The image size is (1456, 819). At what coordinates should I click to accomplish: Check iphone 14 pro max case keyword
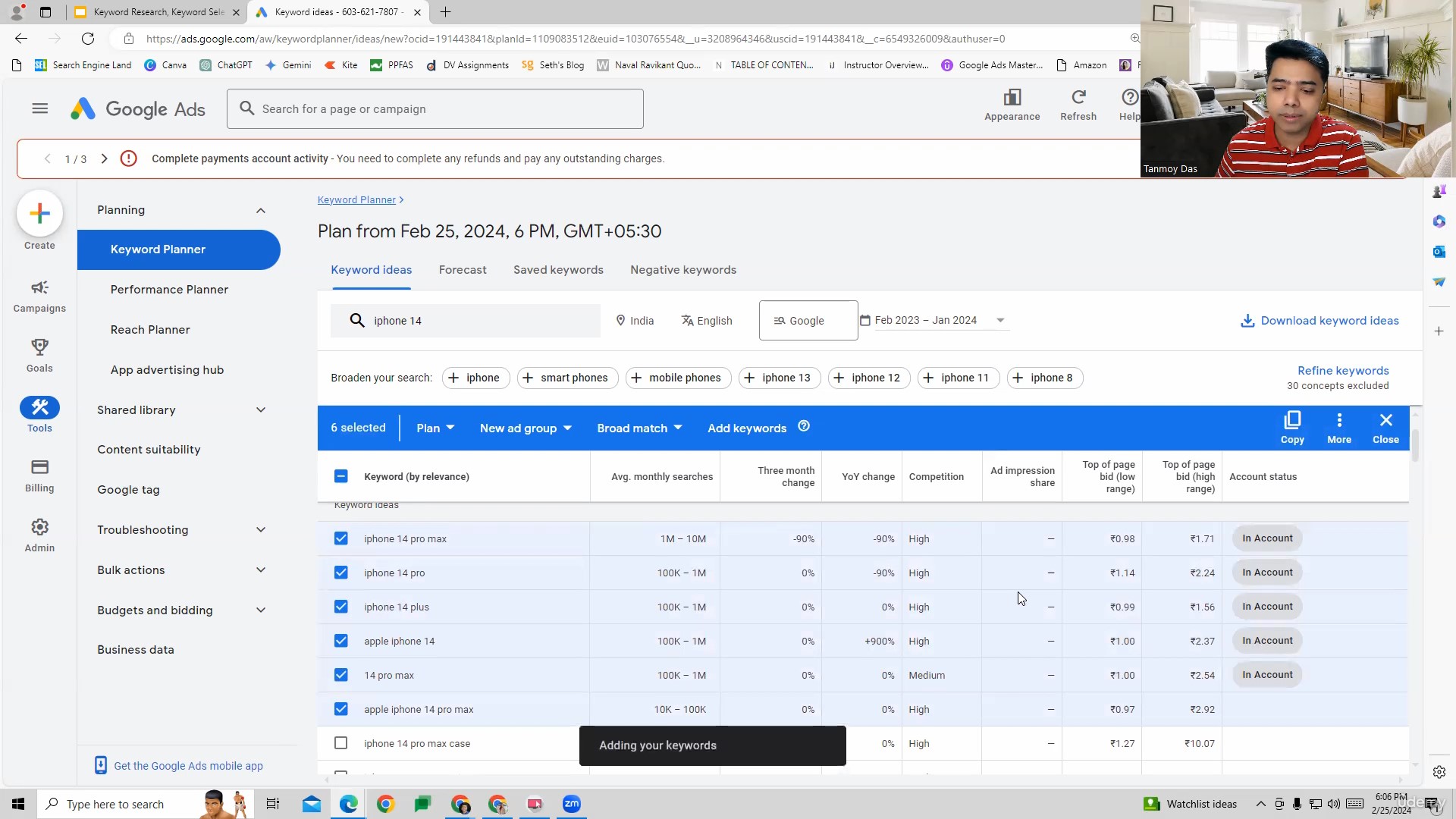pyautogui.click(x=341, y=743)
